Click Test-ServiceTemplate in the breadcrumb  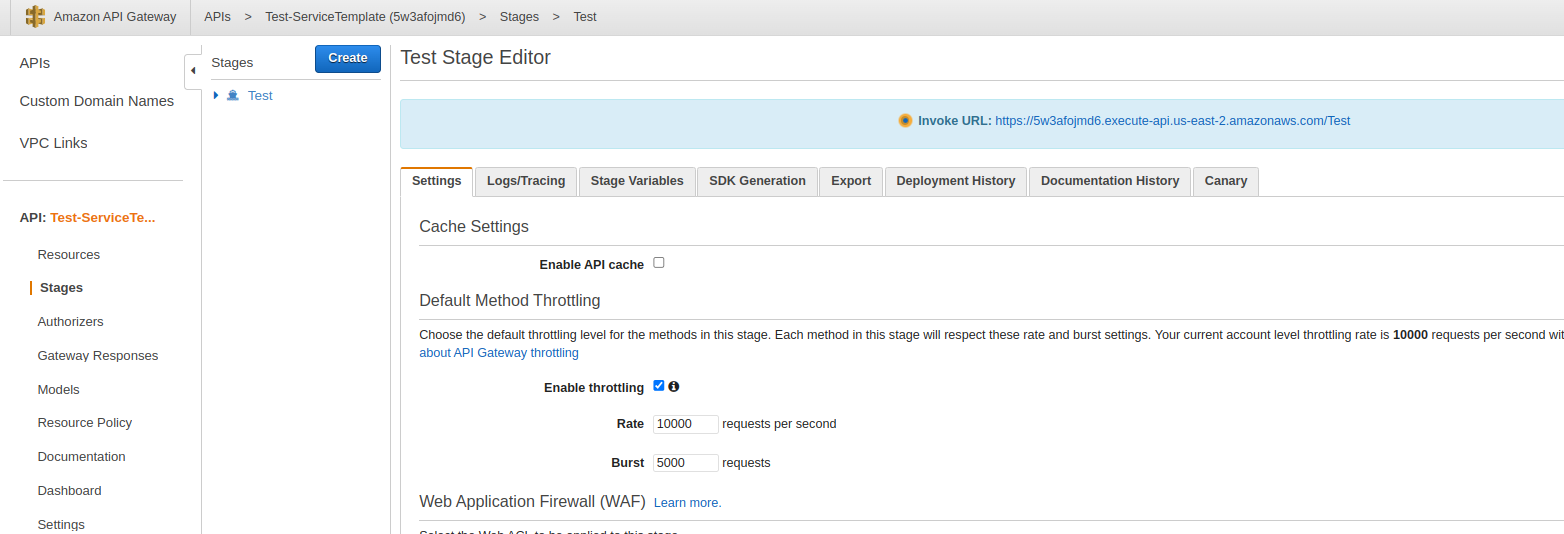point(365,17)
